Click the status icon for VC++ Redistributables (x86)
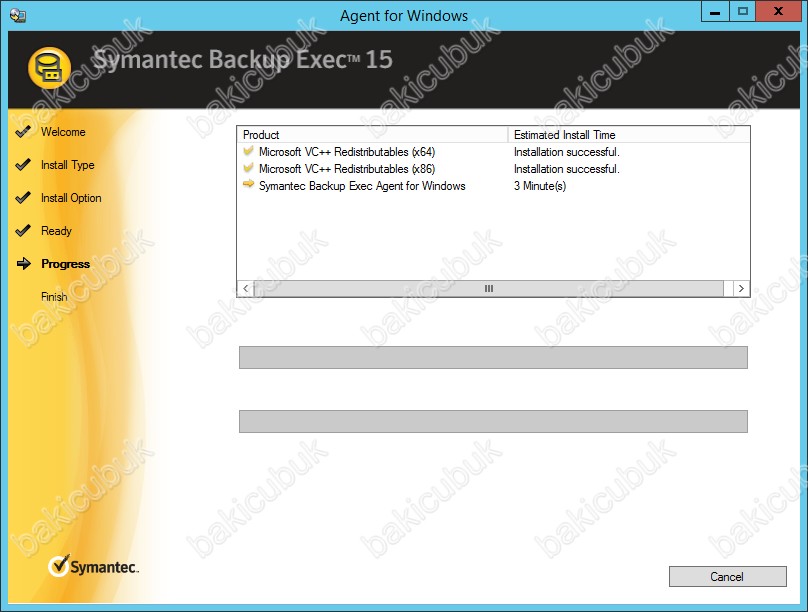The image size is (808, 612). point(248,168)
